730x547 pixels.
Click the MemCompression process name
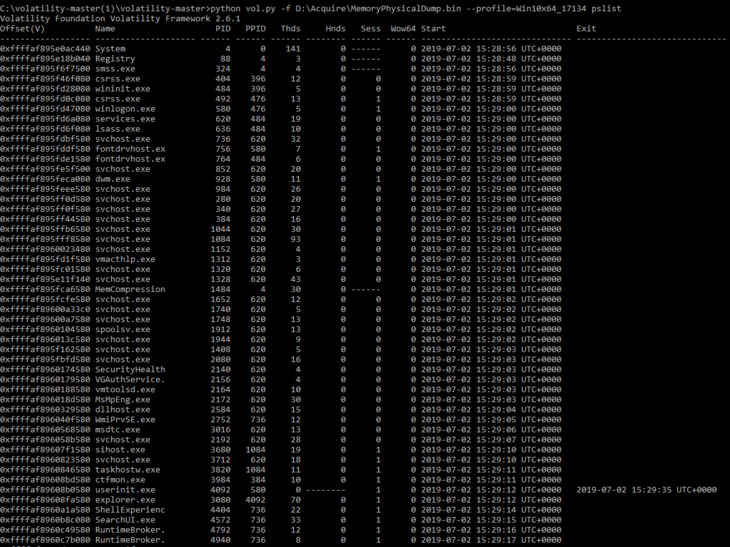[130, 289]
